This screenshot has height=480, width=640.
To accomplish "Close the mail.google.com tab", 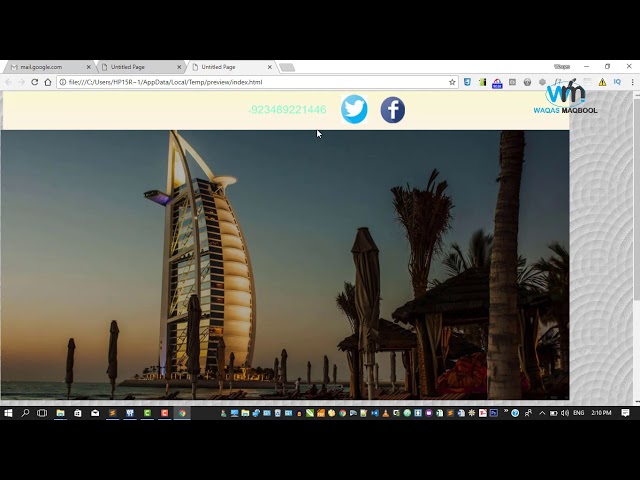I will click(89, 67).
